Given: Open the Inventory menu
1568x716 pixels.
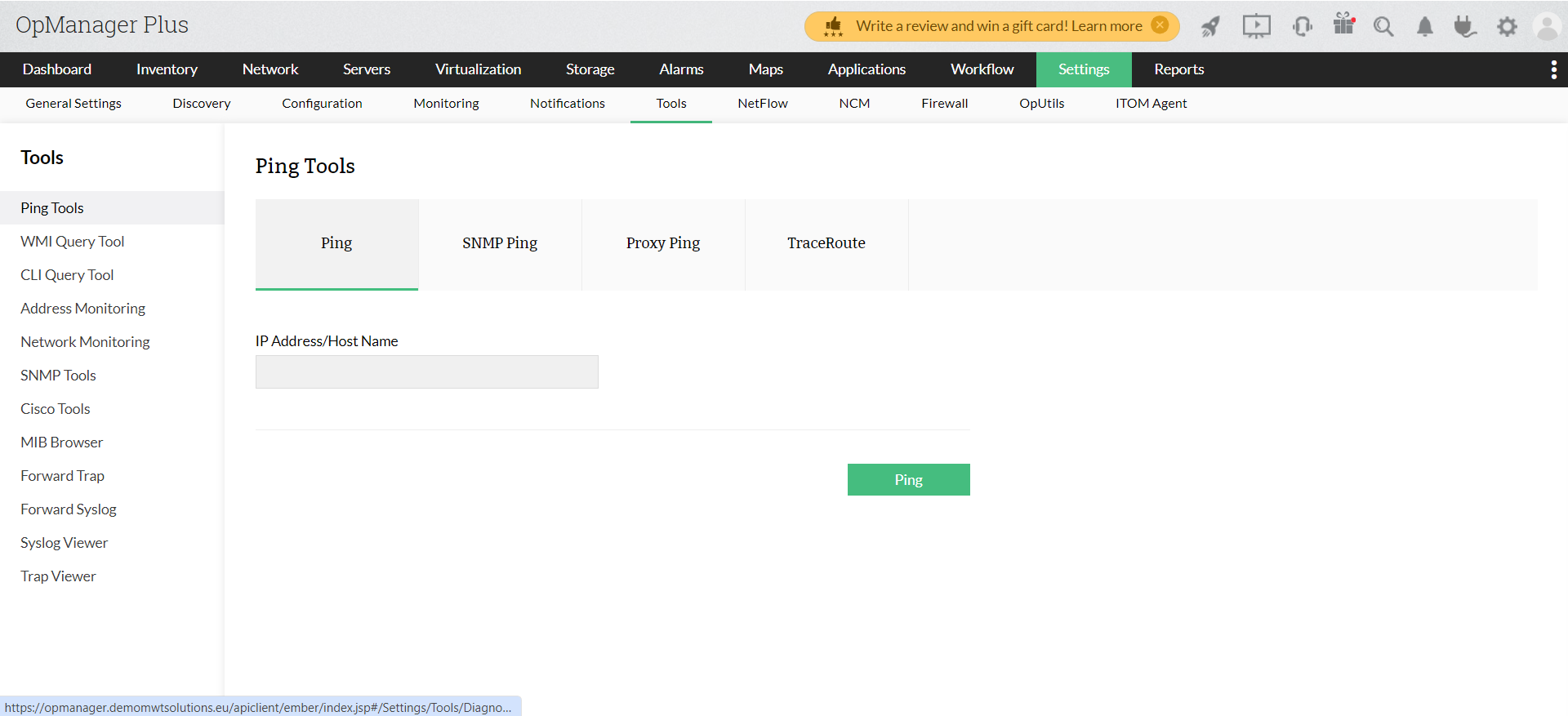Looking at the screenshot, I should 167,69.
